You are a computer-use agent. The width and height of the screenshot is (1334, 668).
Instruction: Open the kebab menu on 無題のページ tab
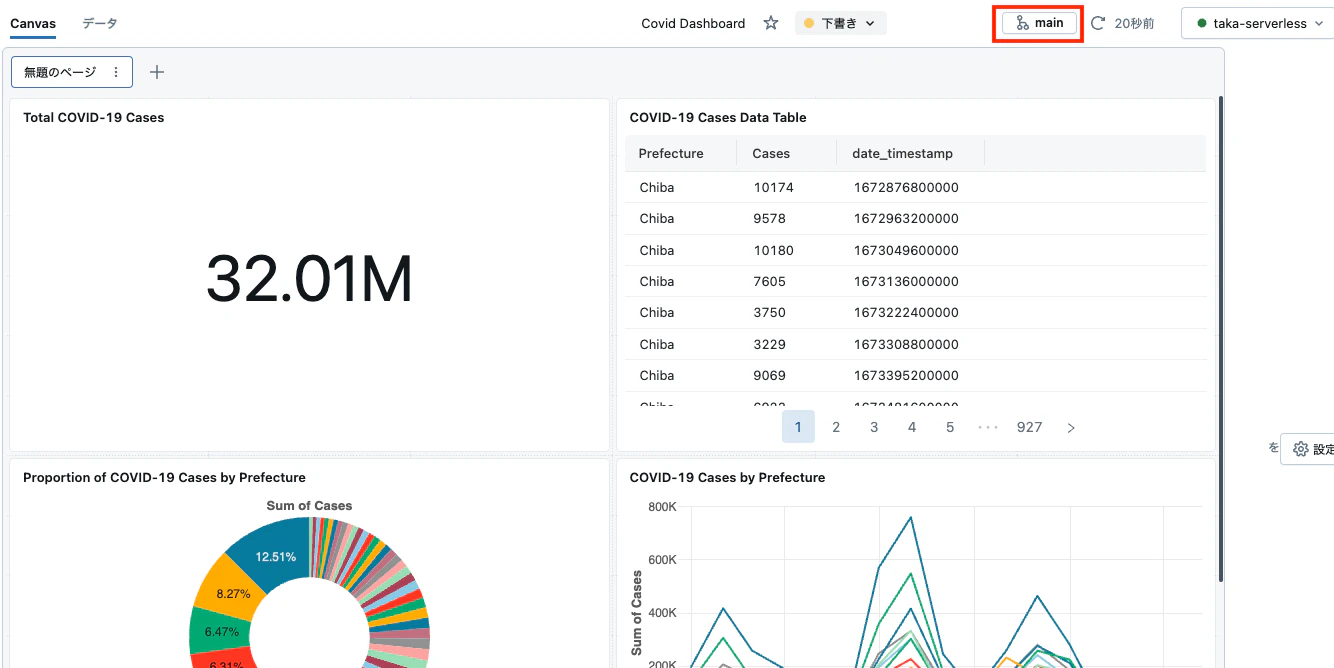pos(116,72)
